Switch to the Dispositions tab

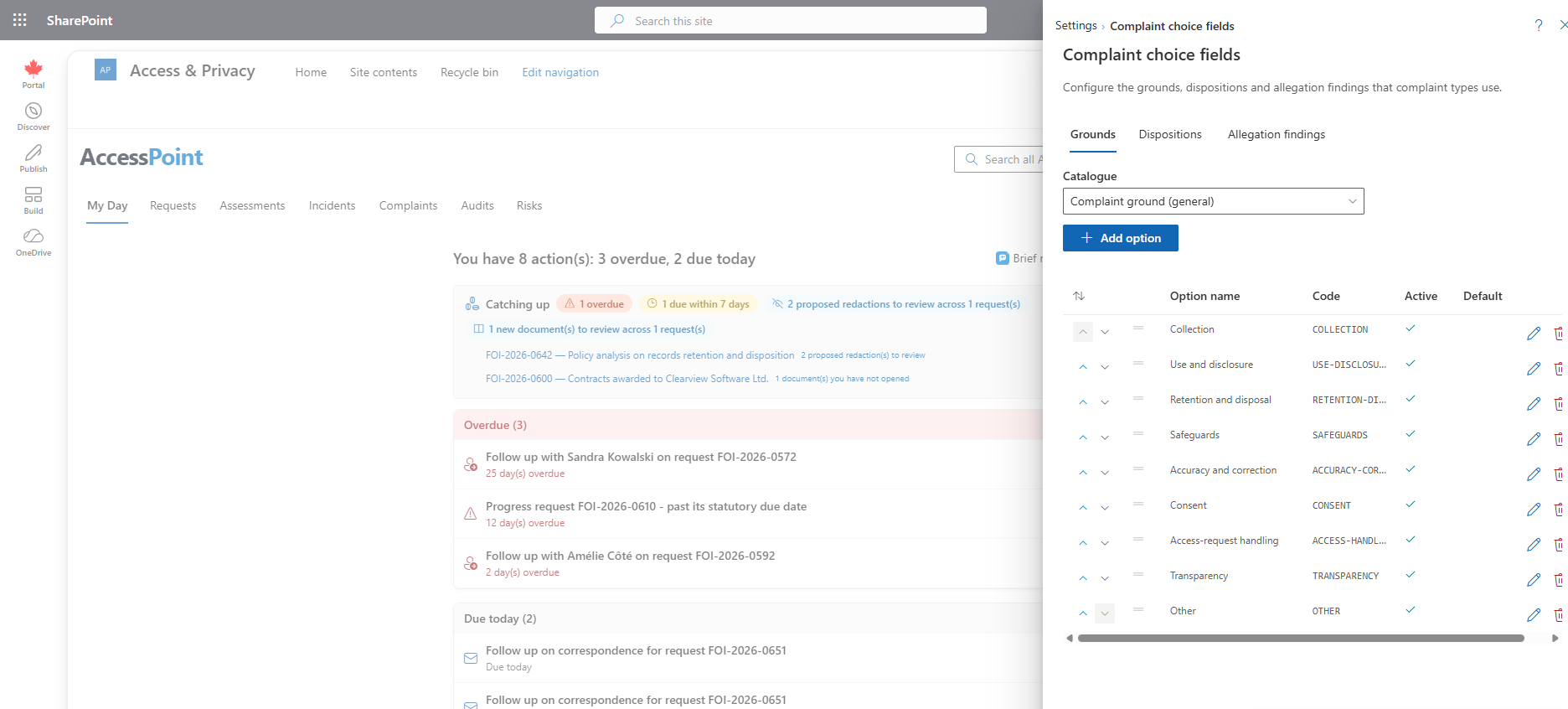[x=1169, y=134]
